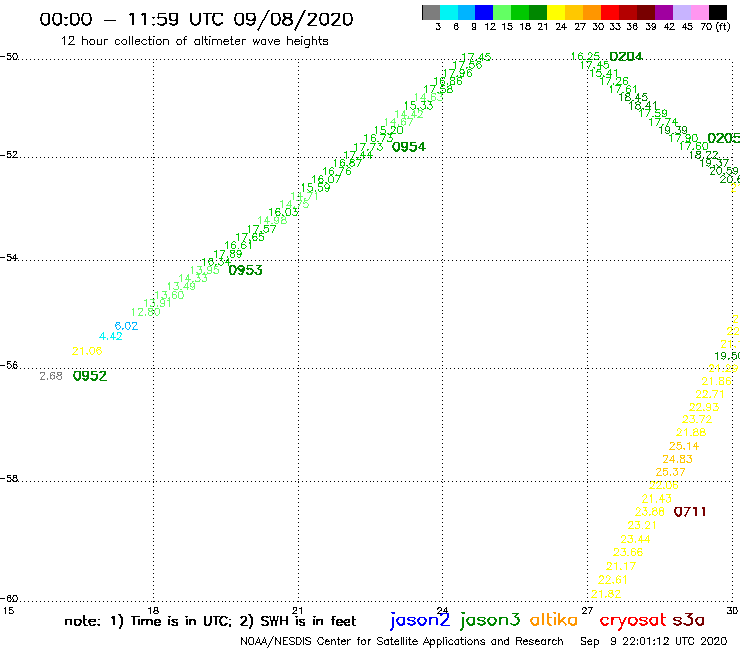Click the s3a satellite legend label

point(688,620)
